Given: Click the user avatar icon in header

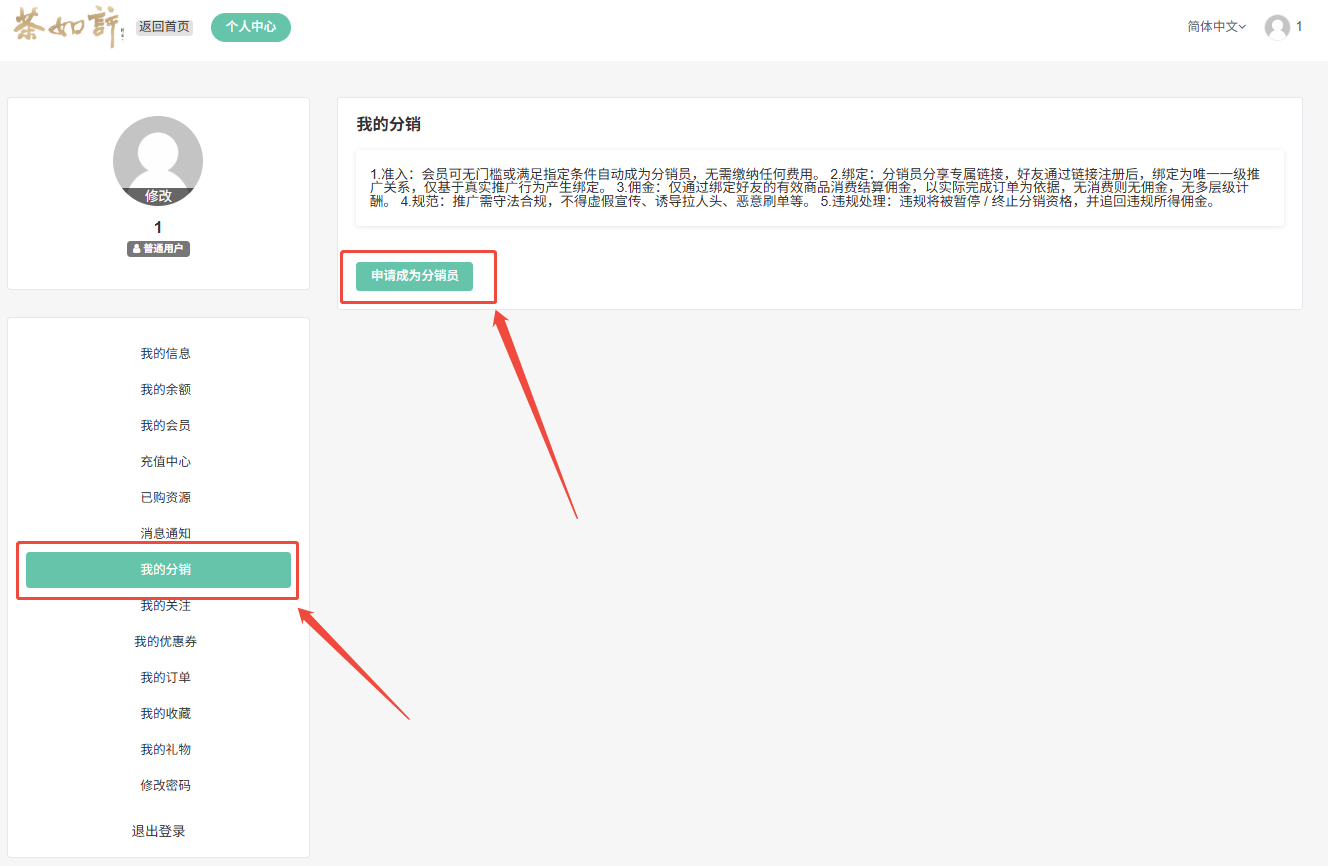Looking at the screenshot, I should click(x=1277, y=27).
